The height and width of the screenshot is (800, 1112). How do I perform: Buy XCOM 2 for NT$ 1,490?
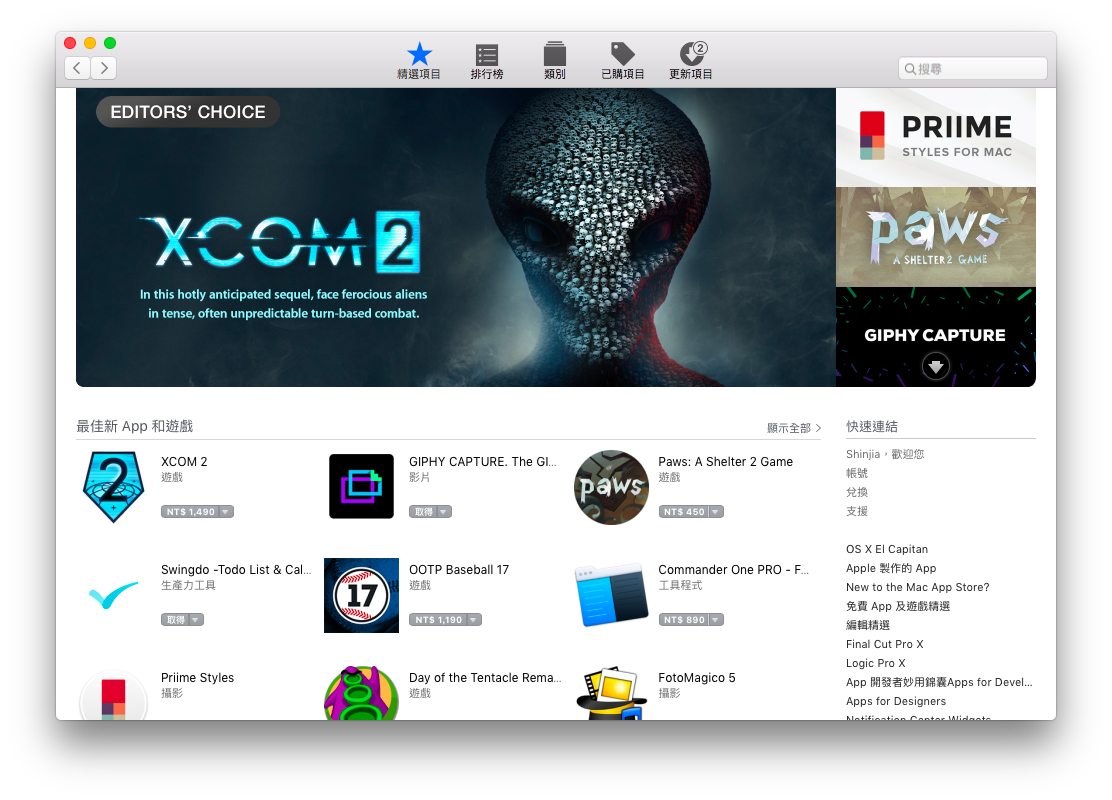click(x=190, y=511)
